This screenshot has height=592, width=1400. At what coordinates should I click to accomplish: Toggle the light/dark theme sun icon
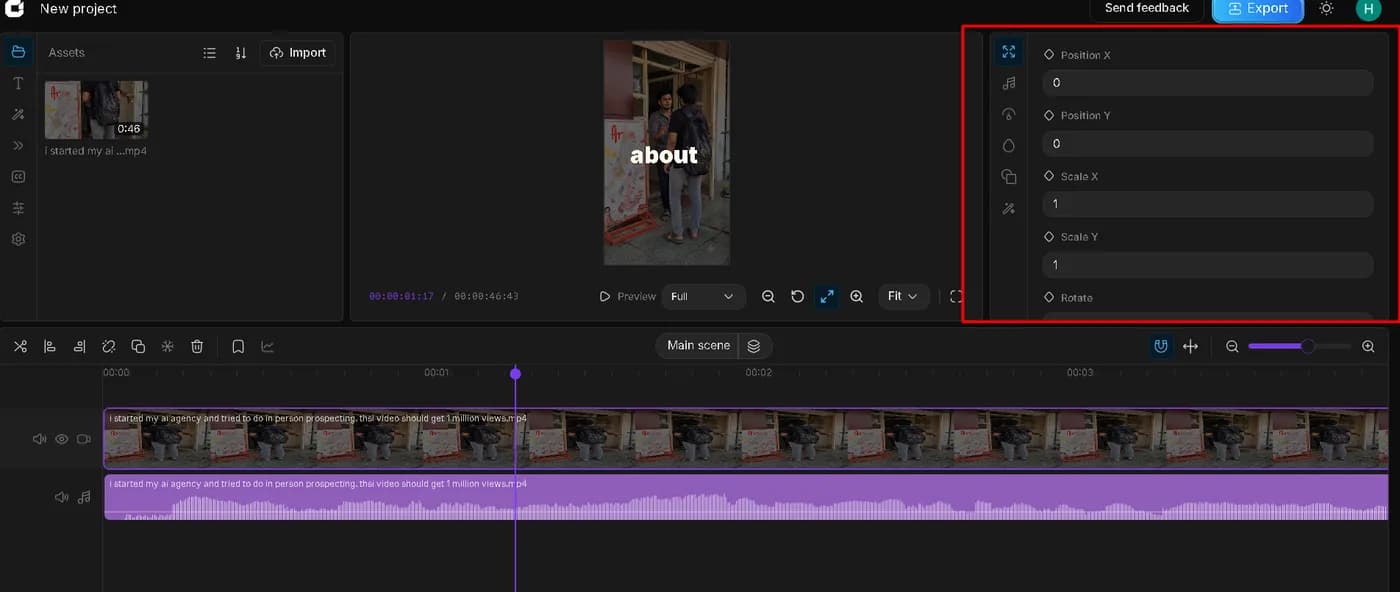(1326, 8)
